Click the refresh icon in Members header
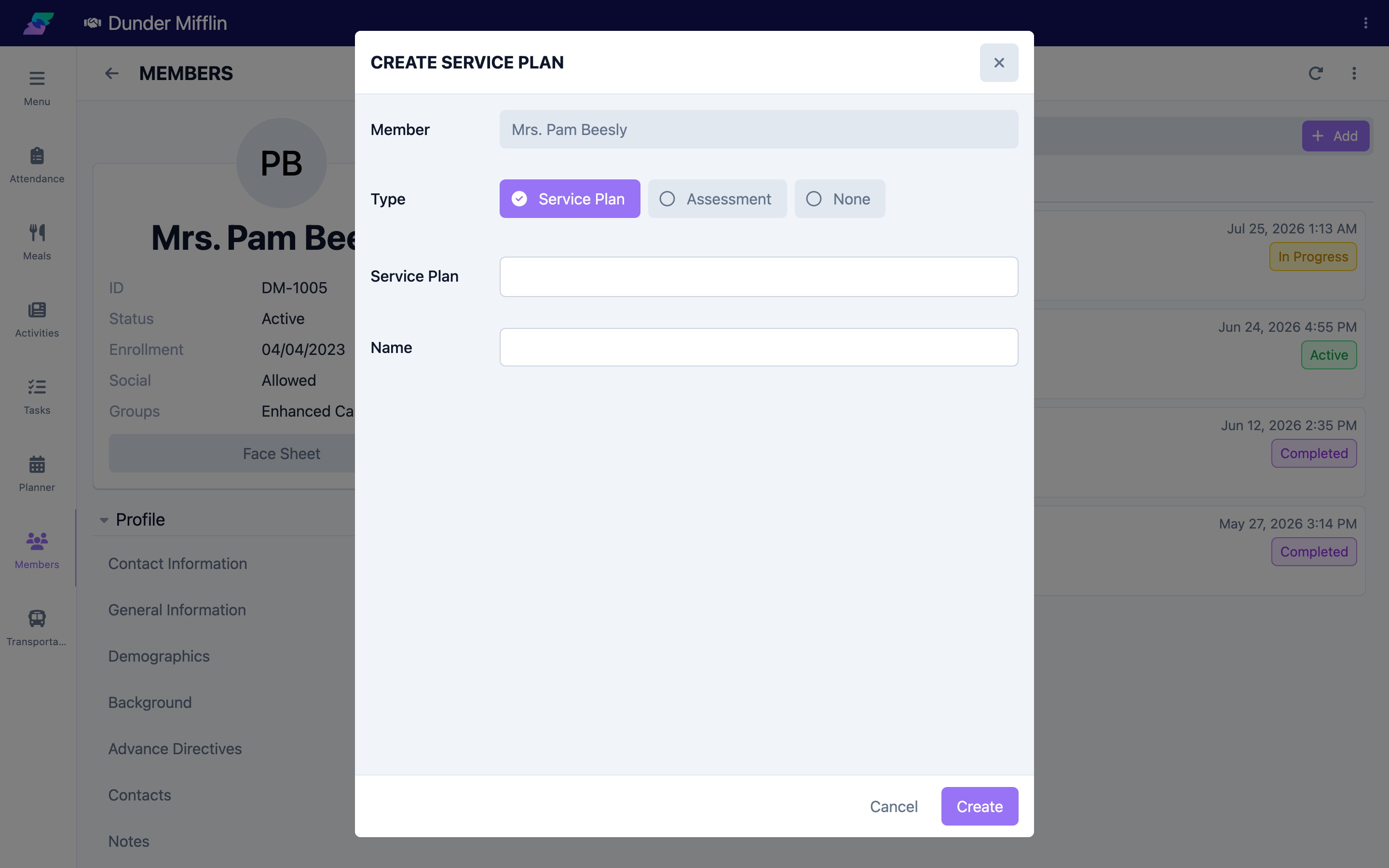 click(1316, 73)
